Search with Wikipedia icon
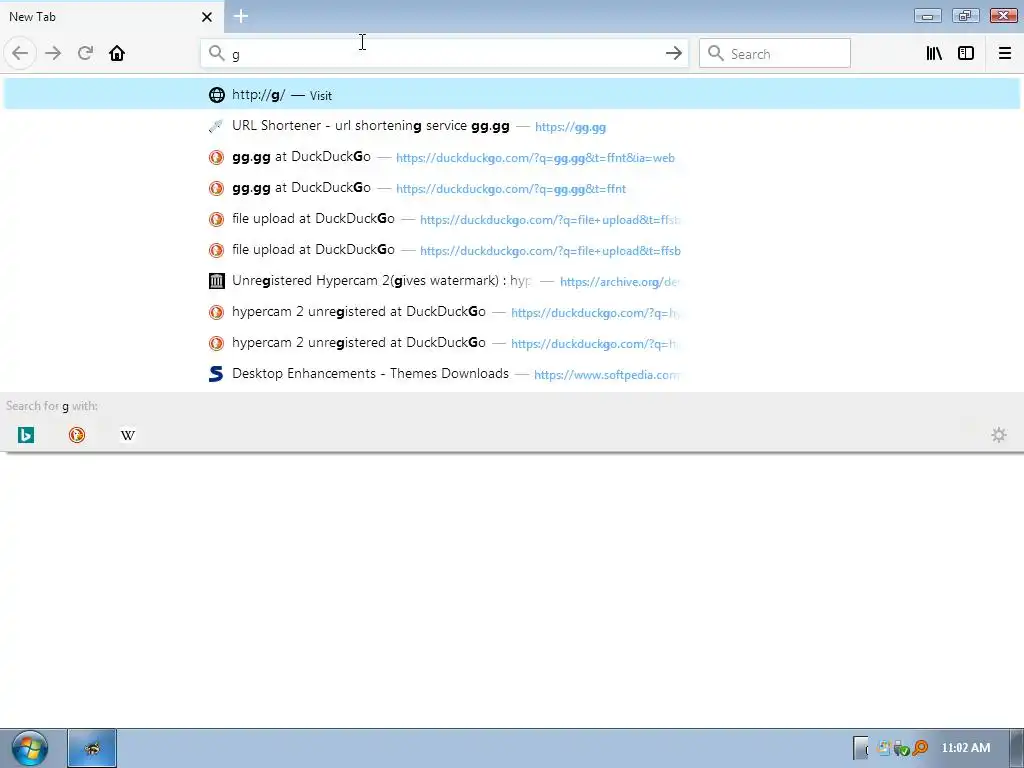 [128, 435]
